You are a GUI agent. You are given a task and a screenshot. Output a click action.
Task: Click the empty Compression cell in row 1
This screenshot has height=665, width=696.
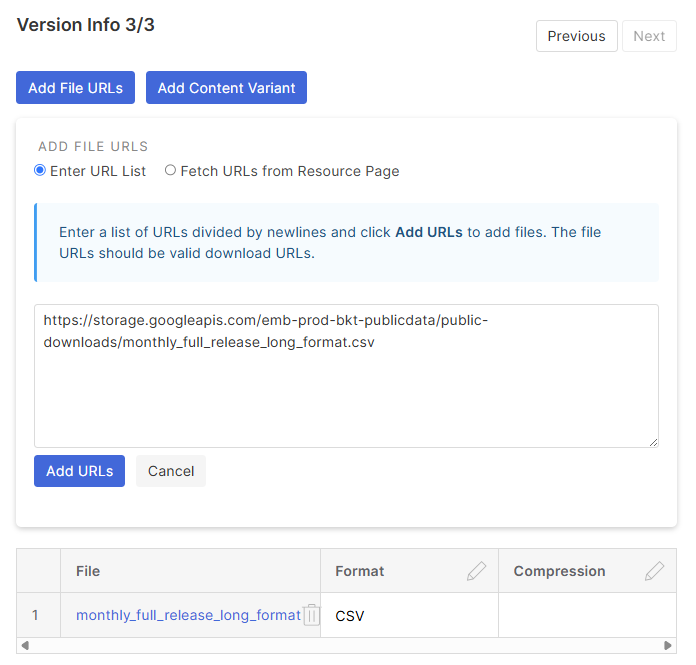[x=586, y=615]
